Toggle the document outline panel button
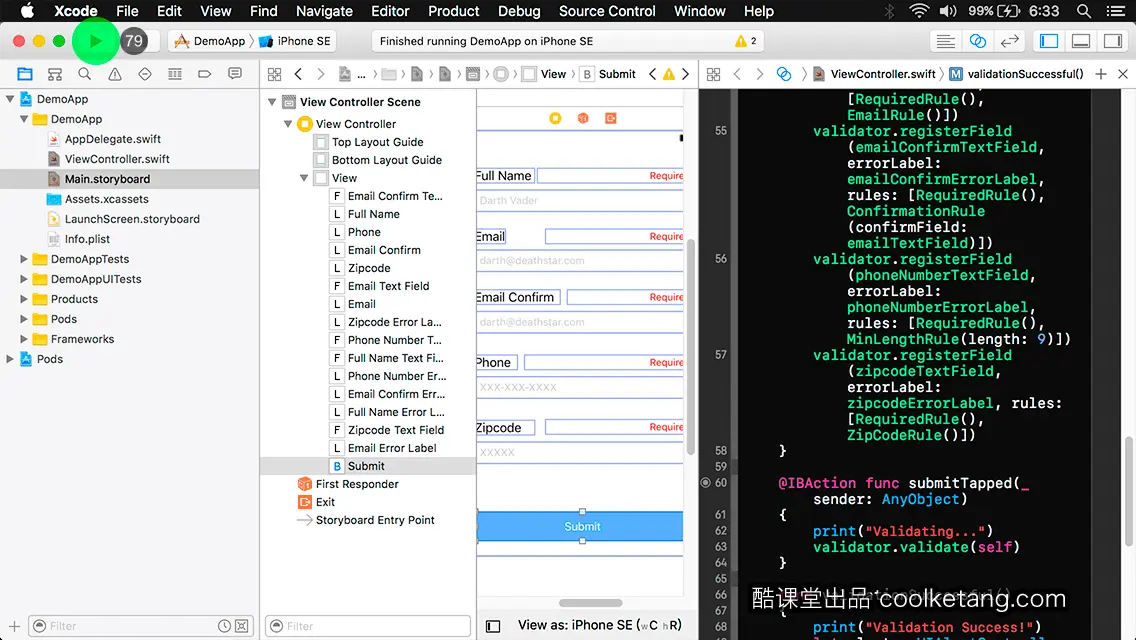The height and width of the screenshot is (640, 1136). tap(493, 626)
